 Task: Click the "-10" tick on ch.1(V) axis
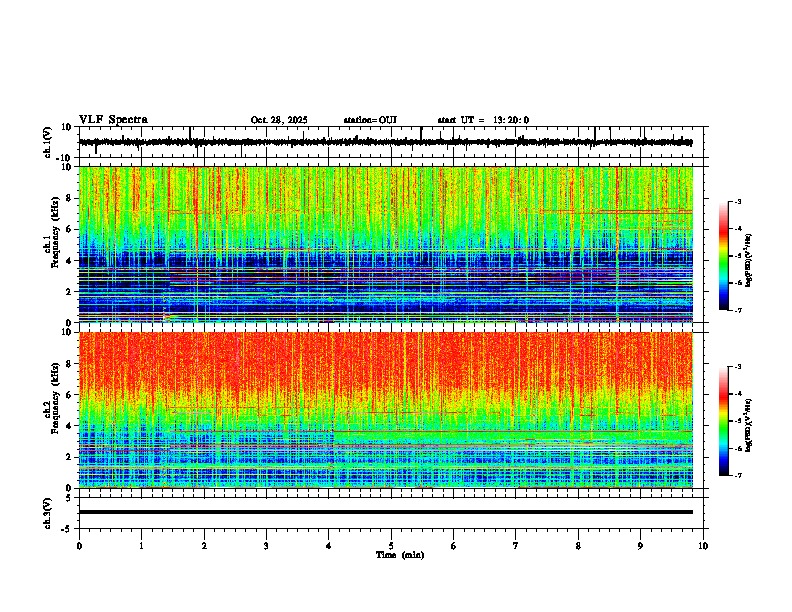[65, 158]
